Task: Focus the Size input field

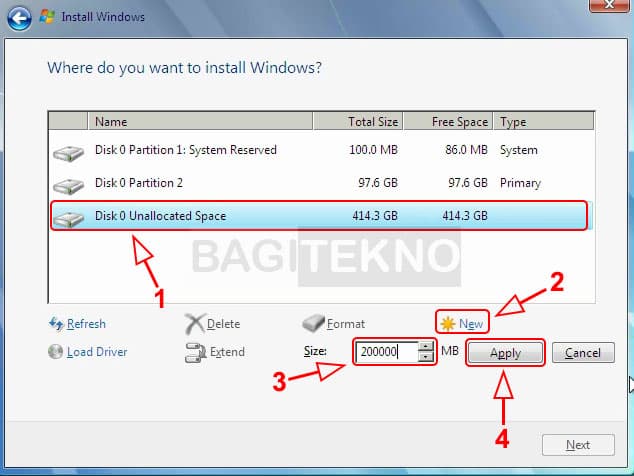Action: click(386, 352)
